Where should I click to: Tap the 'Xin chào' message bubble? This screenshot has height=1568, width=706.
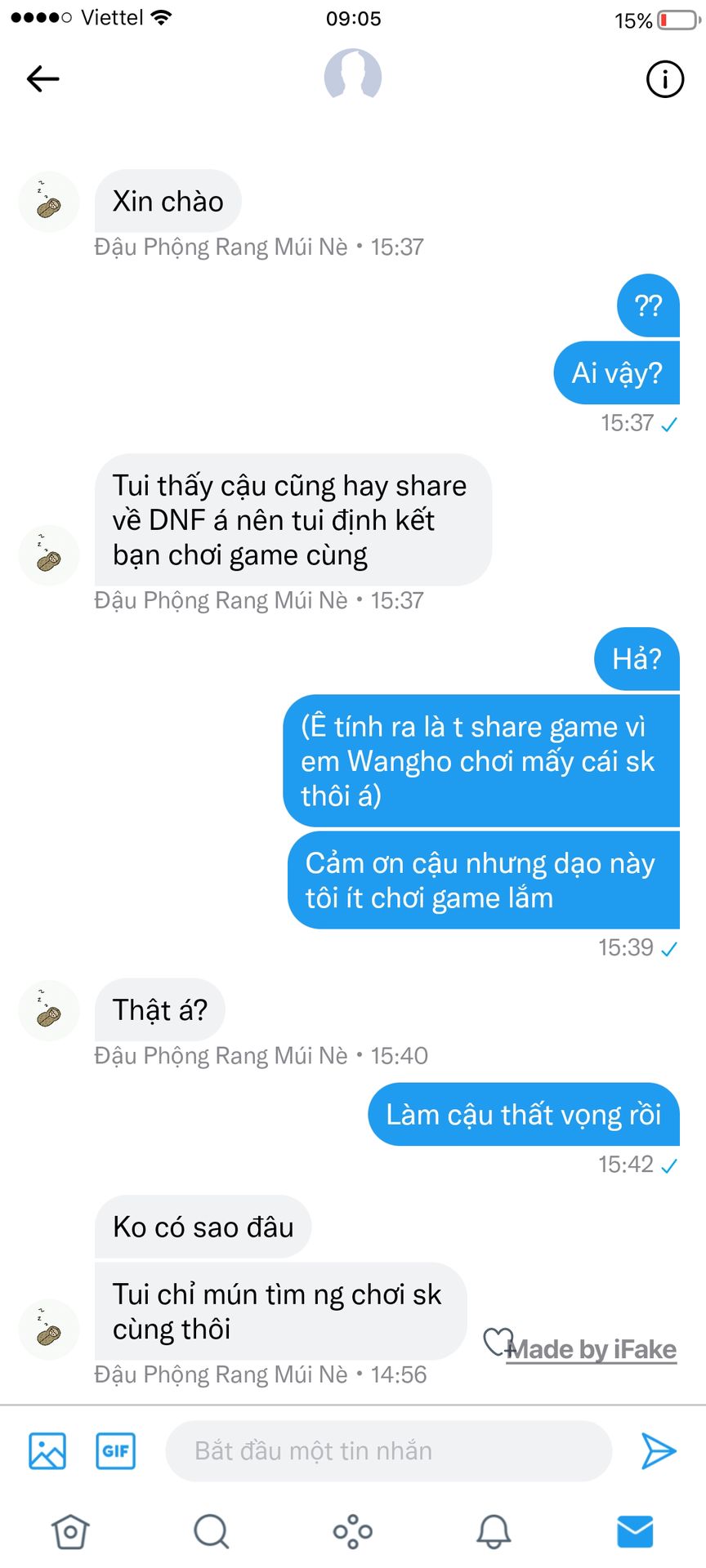[x=168, y=201]
